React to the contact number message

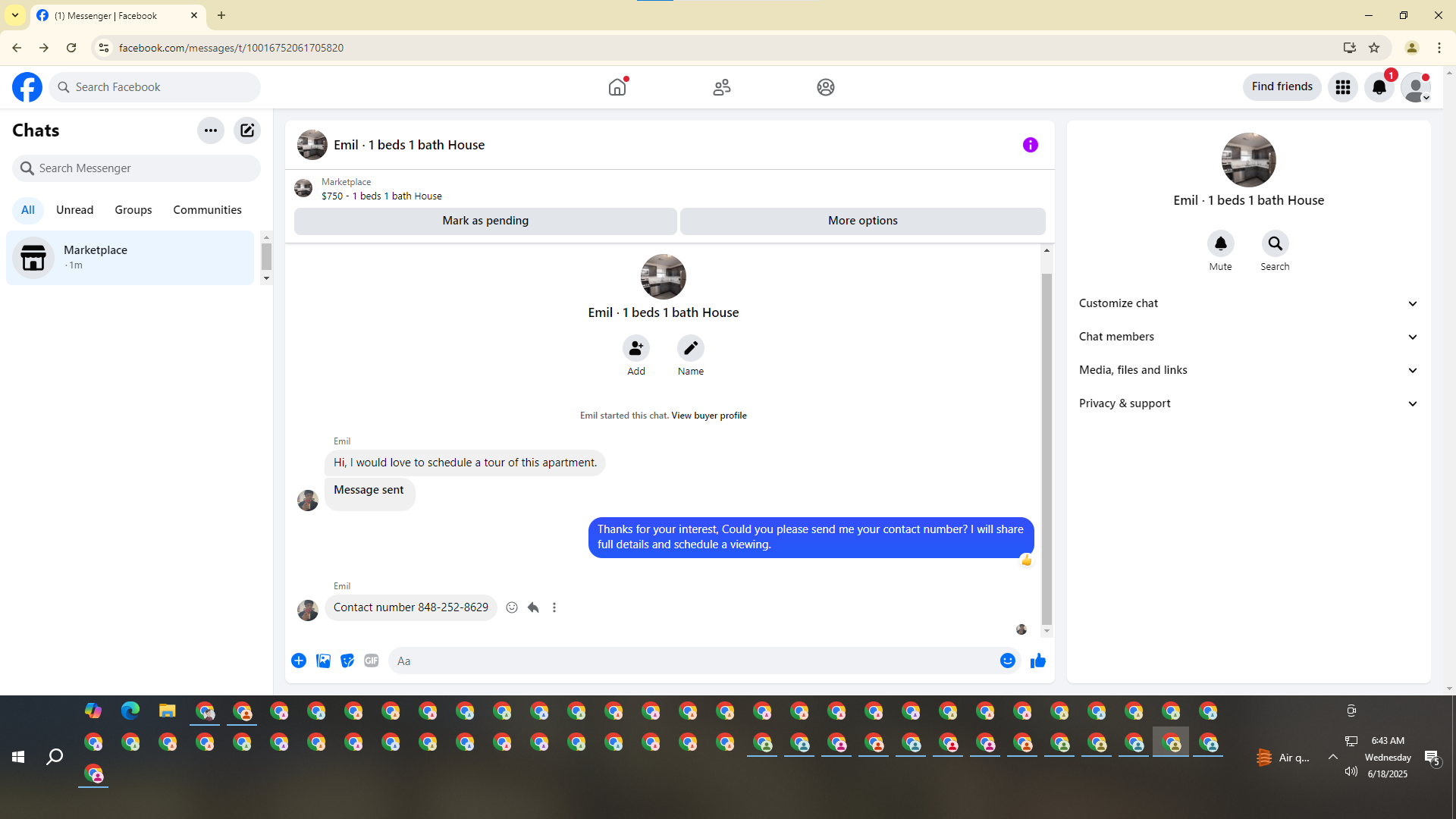point(512,607)
